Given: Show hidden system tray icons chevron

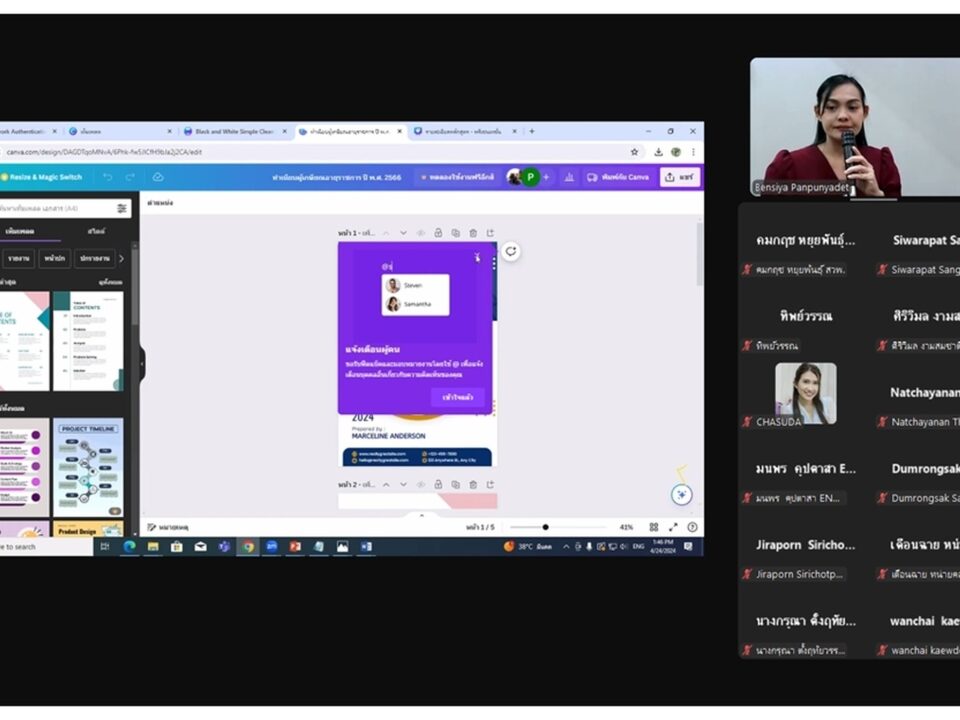Looking at the screenshot, I should click(566, 547).
